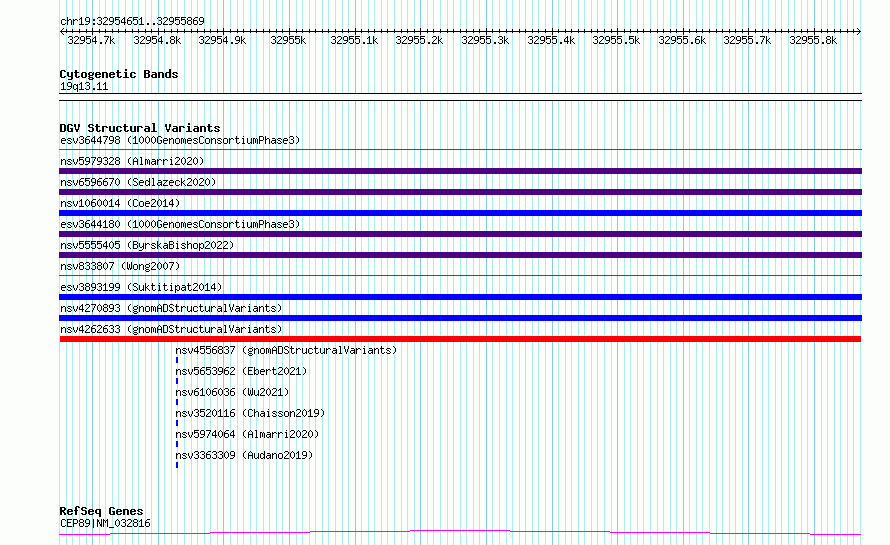Image resolution: width=890 pixels, height=545 pixels.
Task: Click the magenta CEP89 gene line
Action: pos(460,533)
